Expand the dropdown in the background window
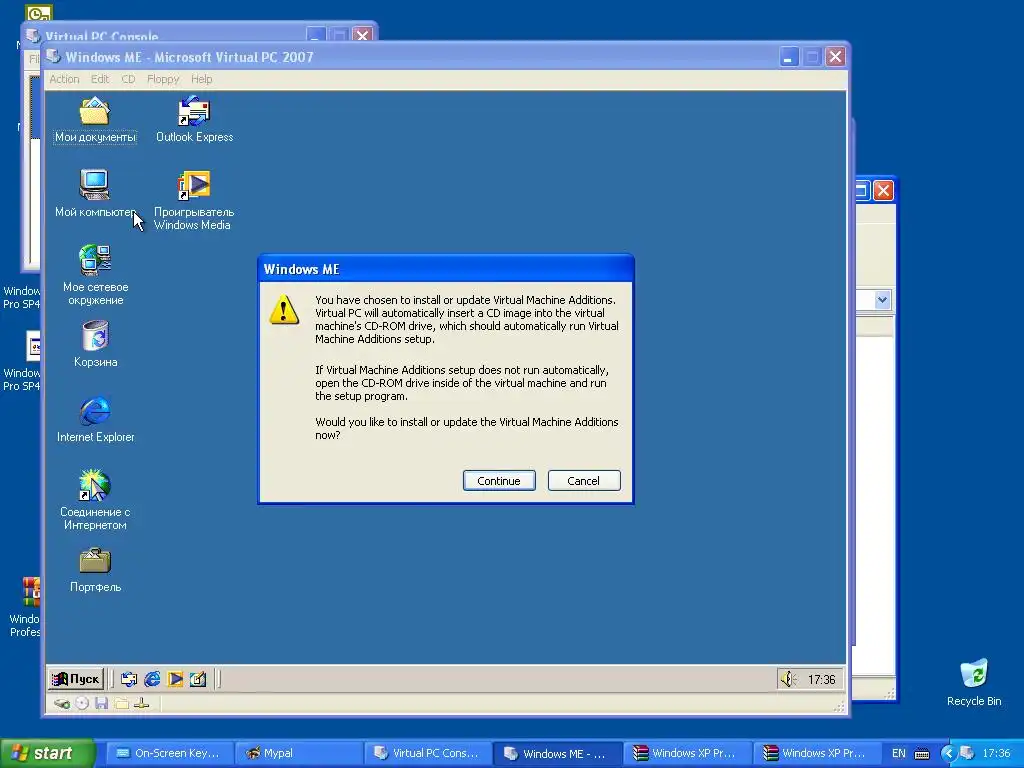 [882, 300]
